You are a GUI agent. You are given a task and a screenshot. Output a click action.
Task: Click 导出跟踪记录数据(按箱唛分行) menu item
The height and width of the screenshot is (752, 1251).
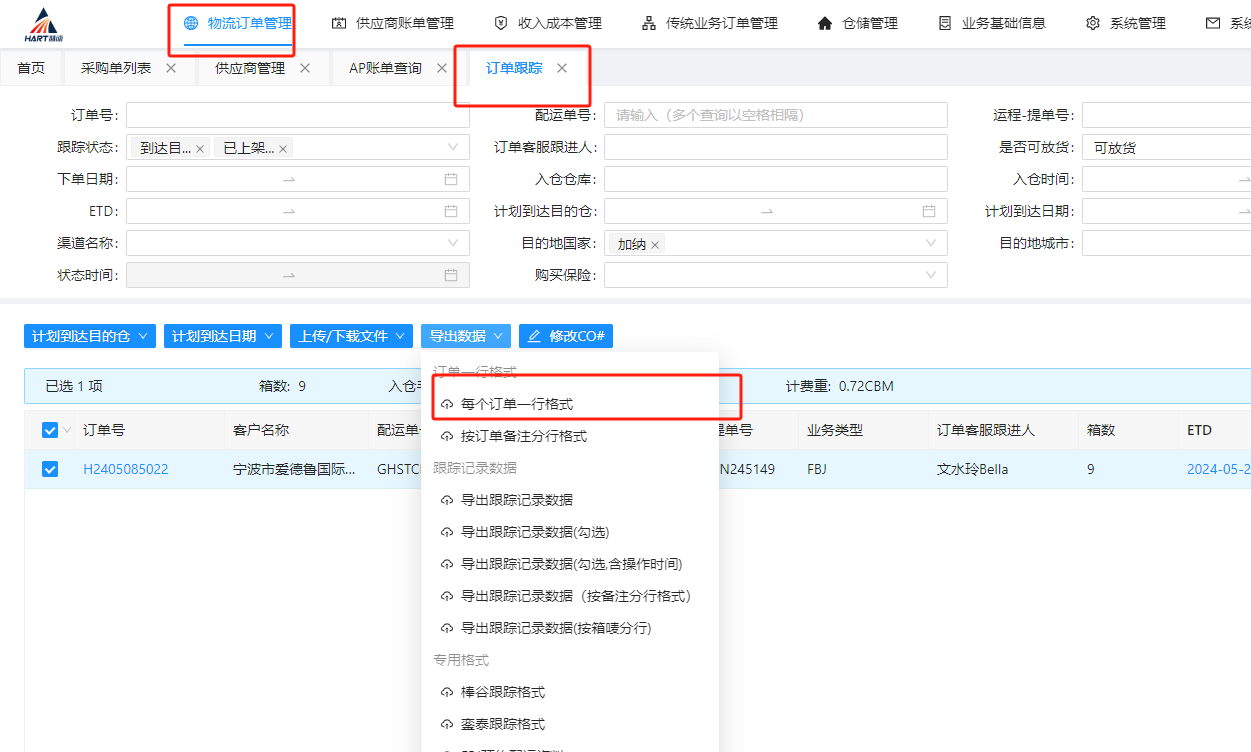click(x=555, y=628)
